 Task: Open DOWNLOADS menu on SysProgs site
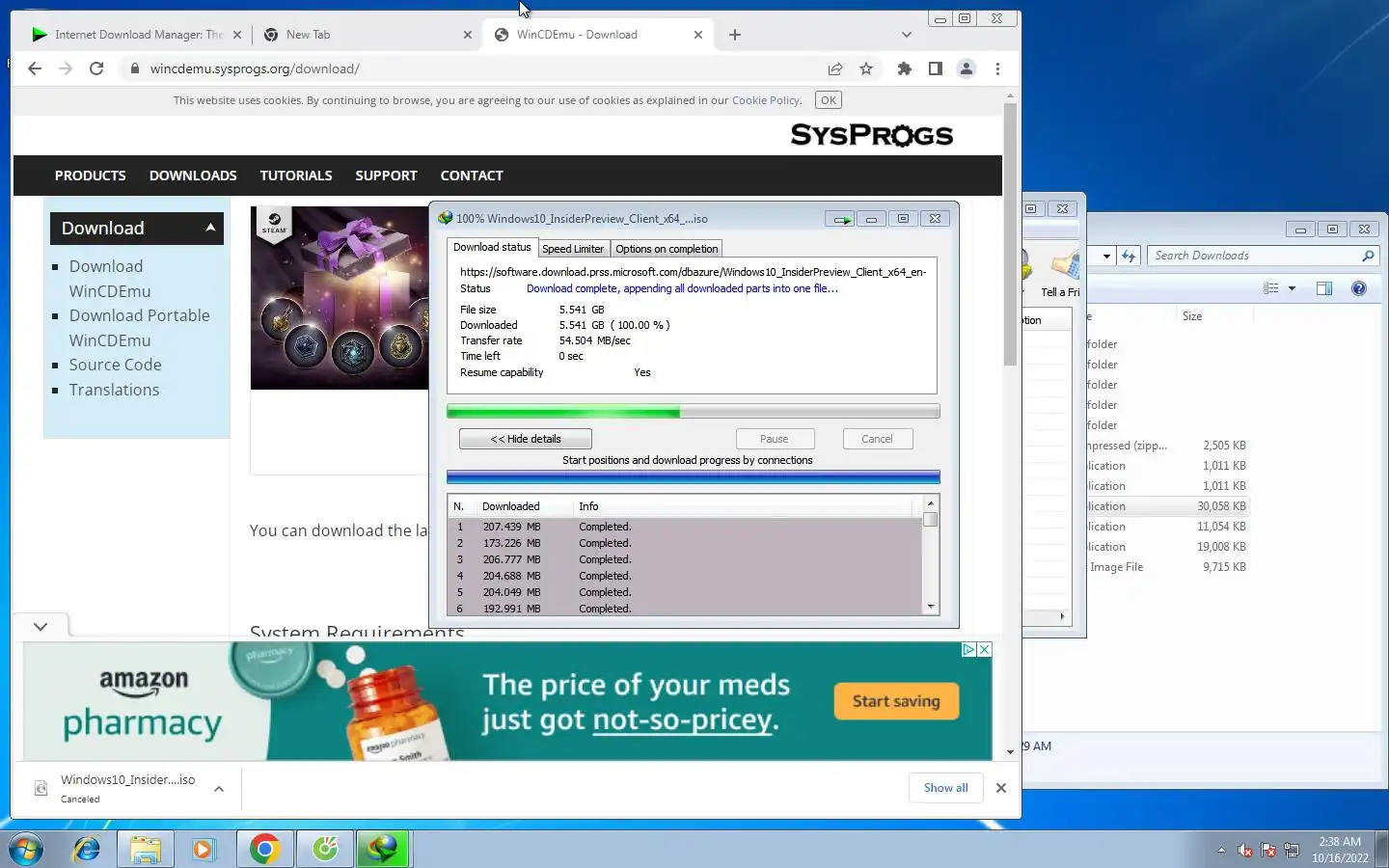tap(193, 176)
